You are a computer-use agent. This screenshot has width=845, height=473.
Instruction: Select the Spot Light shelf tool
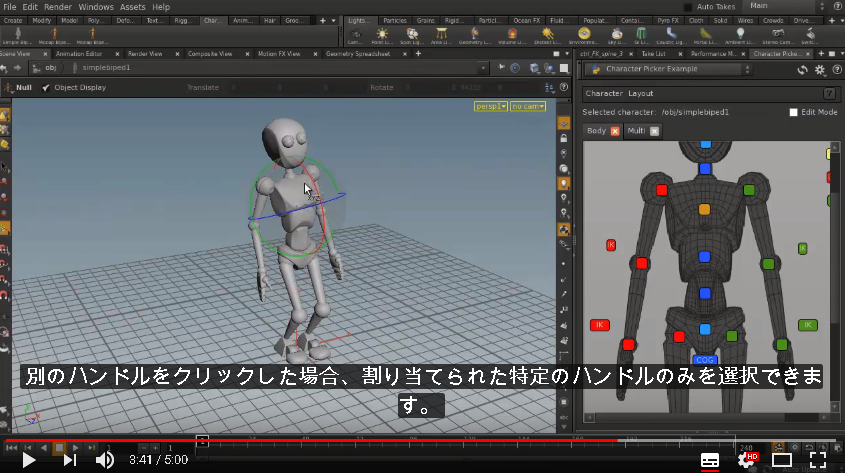click(x=412, y=36)
